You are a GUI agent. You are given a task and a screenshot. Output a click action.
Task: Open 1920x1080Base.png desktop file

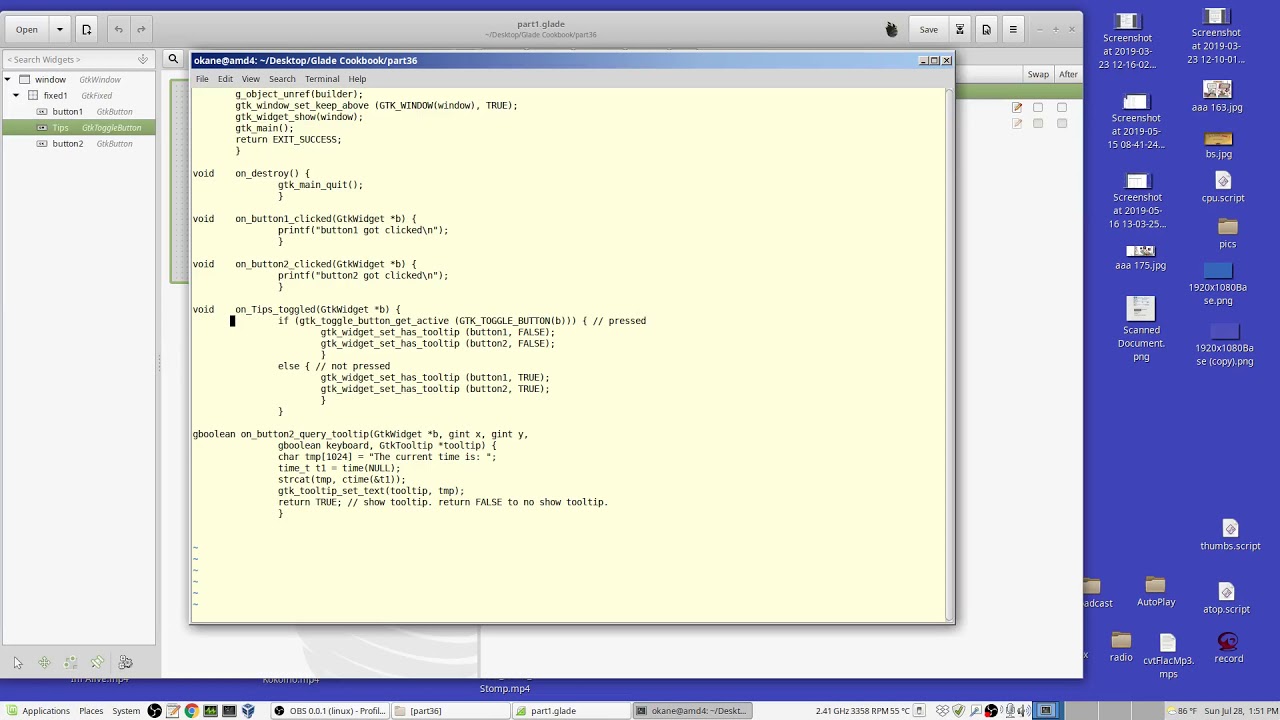[x=1218, y=284]
